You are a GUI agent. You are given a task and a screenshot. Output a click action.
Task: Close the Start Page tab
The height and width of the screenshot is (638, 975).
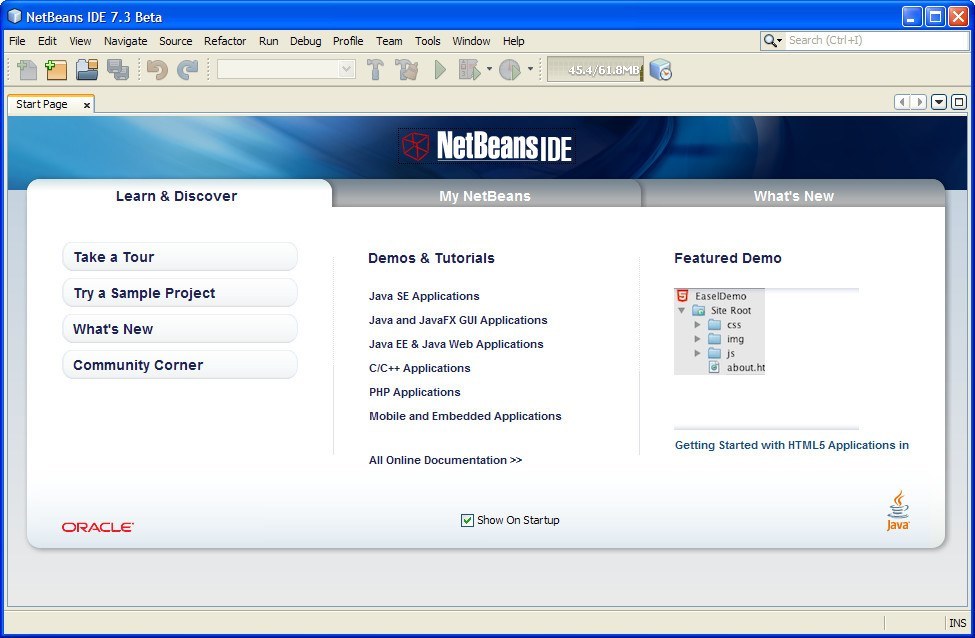[x=86, y=105]
